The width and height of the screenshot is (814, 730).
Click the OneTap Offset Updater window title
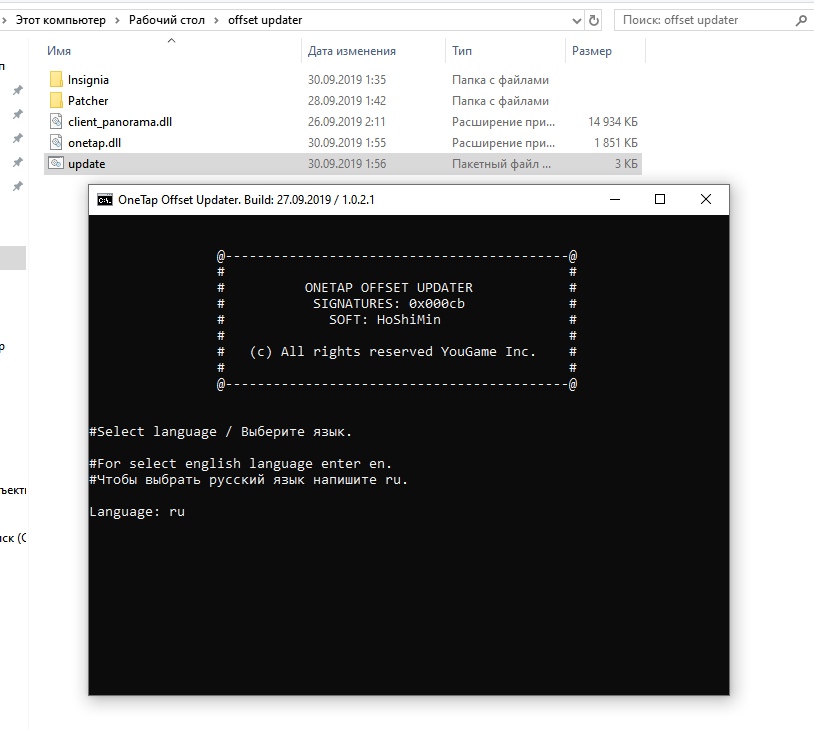[x=246, y=200]
